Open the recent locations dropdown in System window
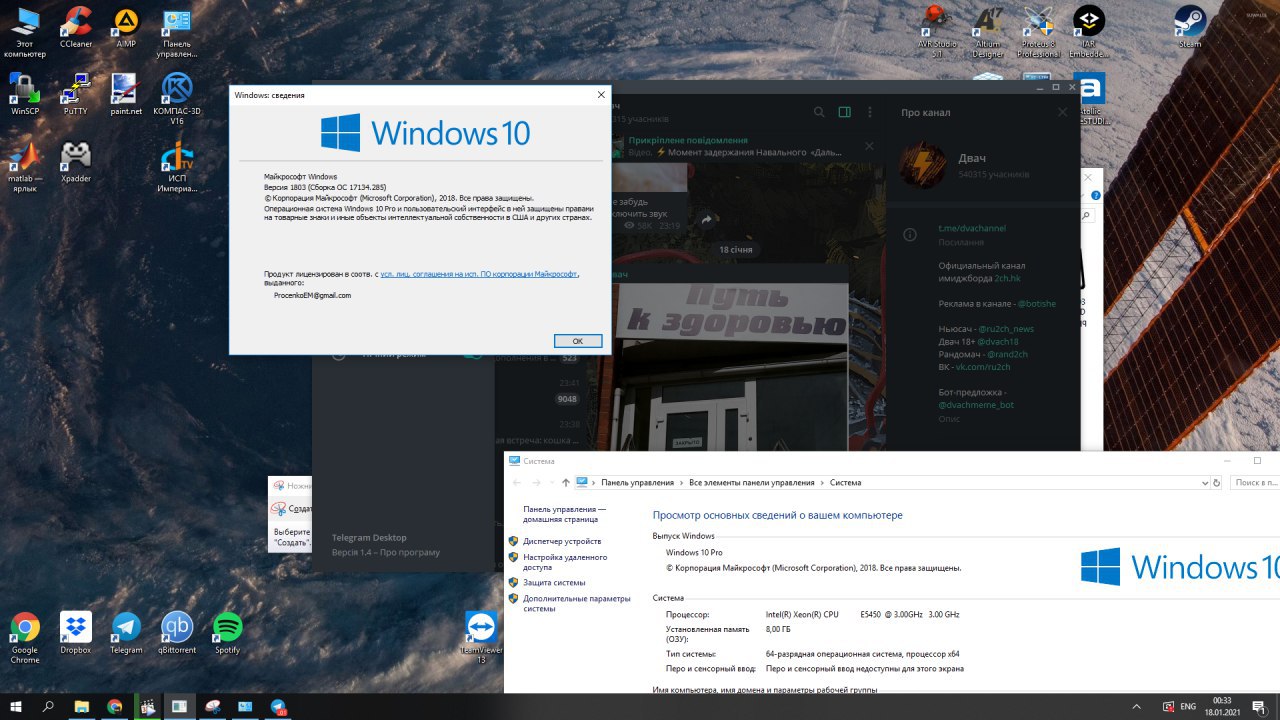 tap(551, 482)
